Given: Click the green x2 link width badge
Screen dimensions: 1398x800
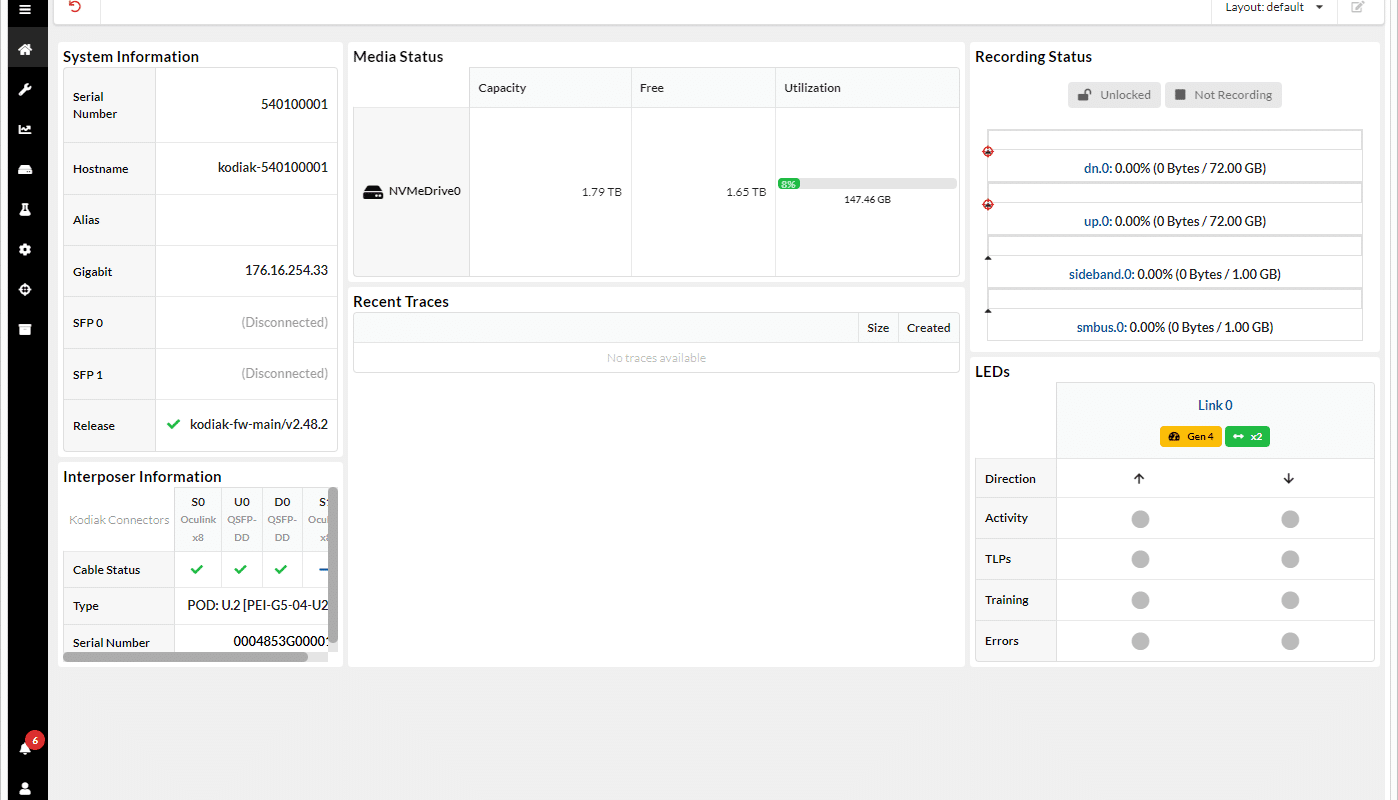Looking at the screenshot, I should [x=1247, y=437].
